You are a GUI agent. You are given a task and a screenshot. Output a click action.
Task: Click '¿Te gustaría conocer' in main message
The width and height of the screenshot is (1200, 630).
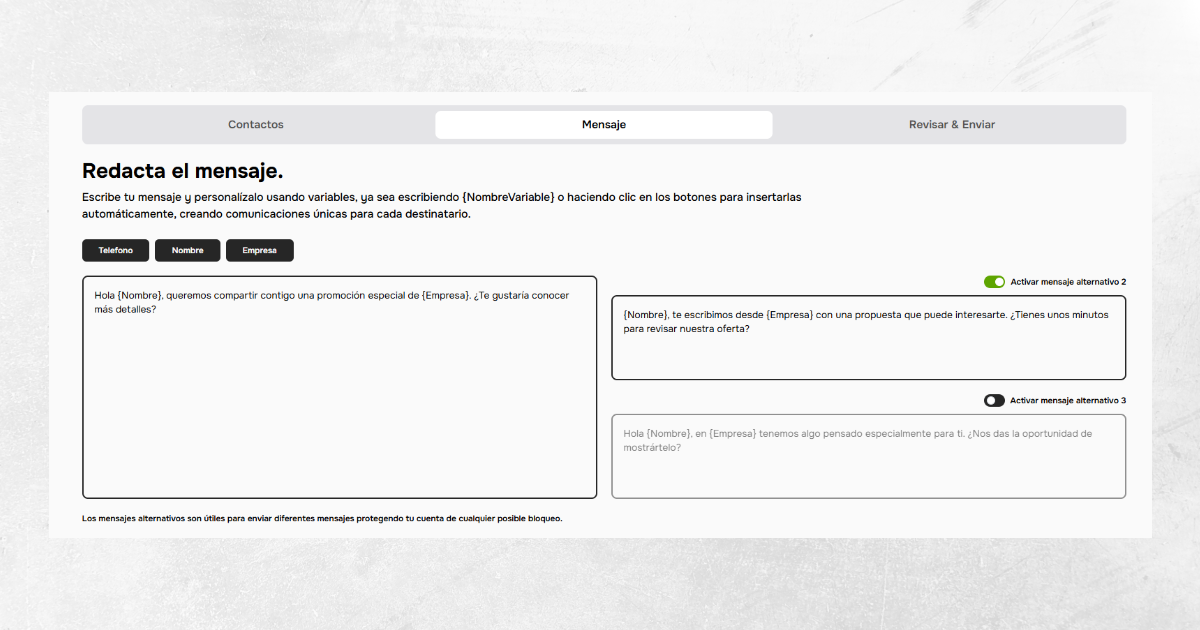pyautogui.click(x=521, y=296)
